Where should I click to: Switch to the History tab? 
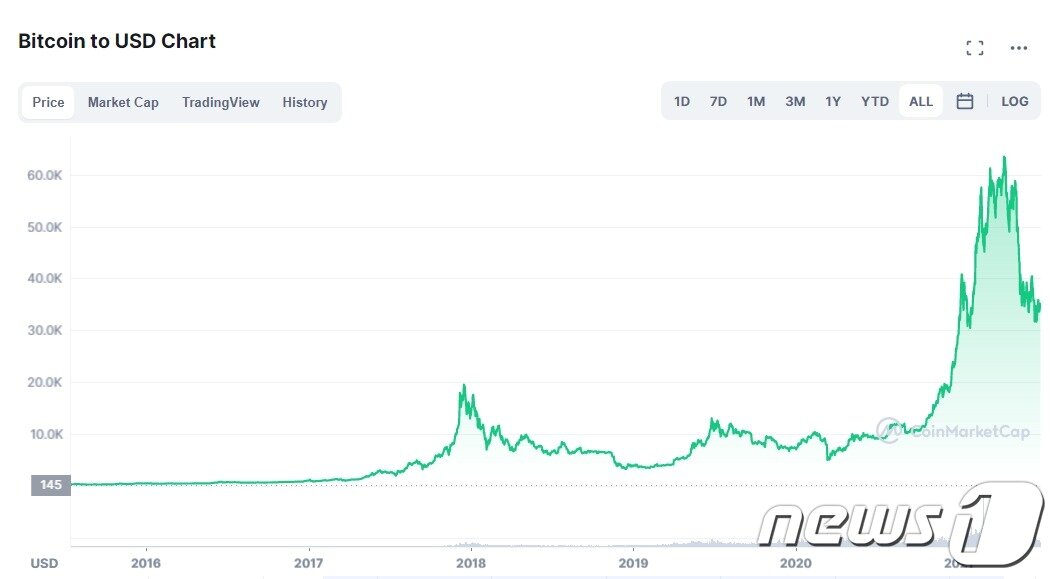tap(305, 102)
